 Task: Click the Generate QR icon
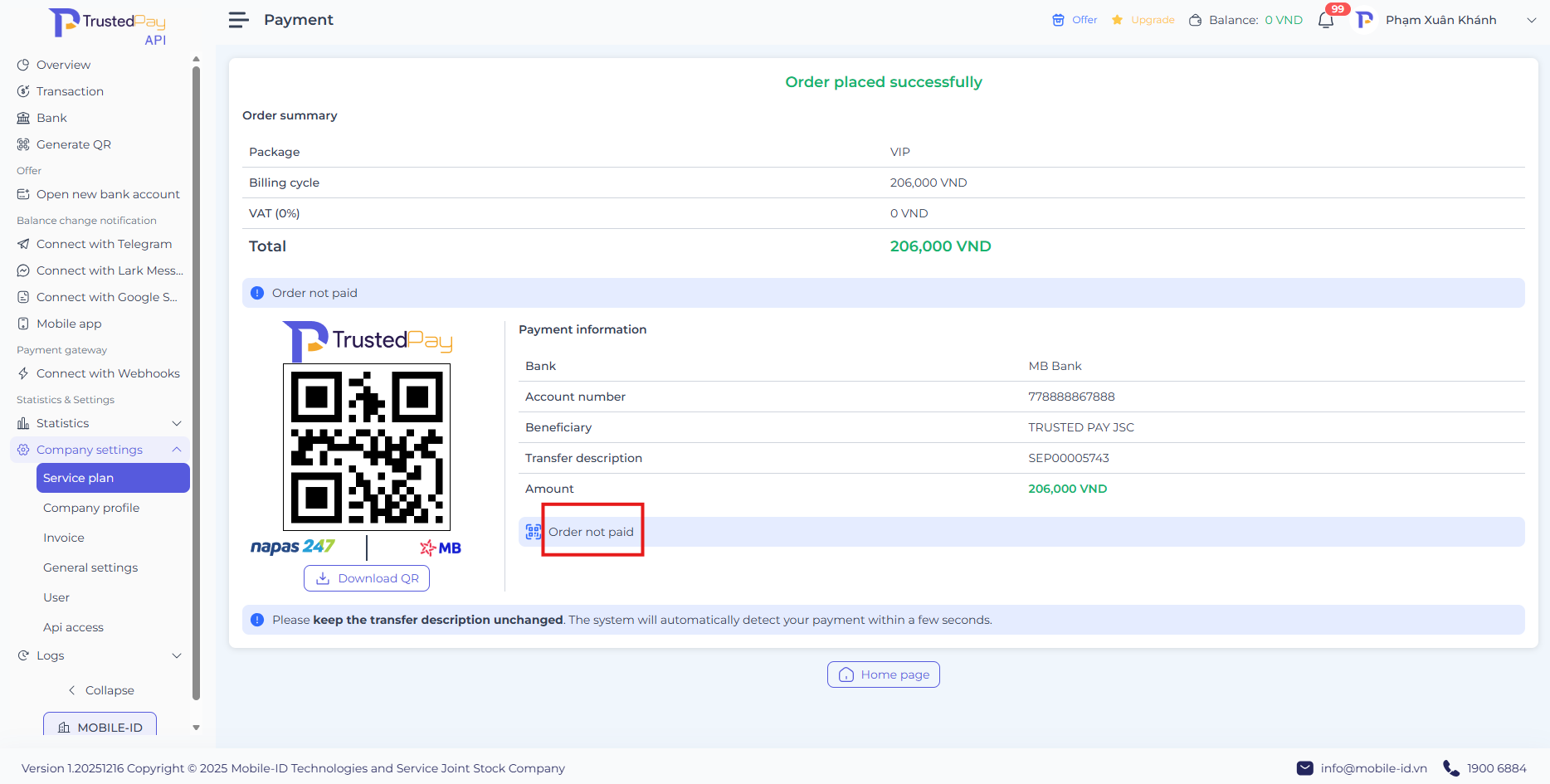pyautogui.click(x=23, y=144)
